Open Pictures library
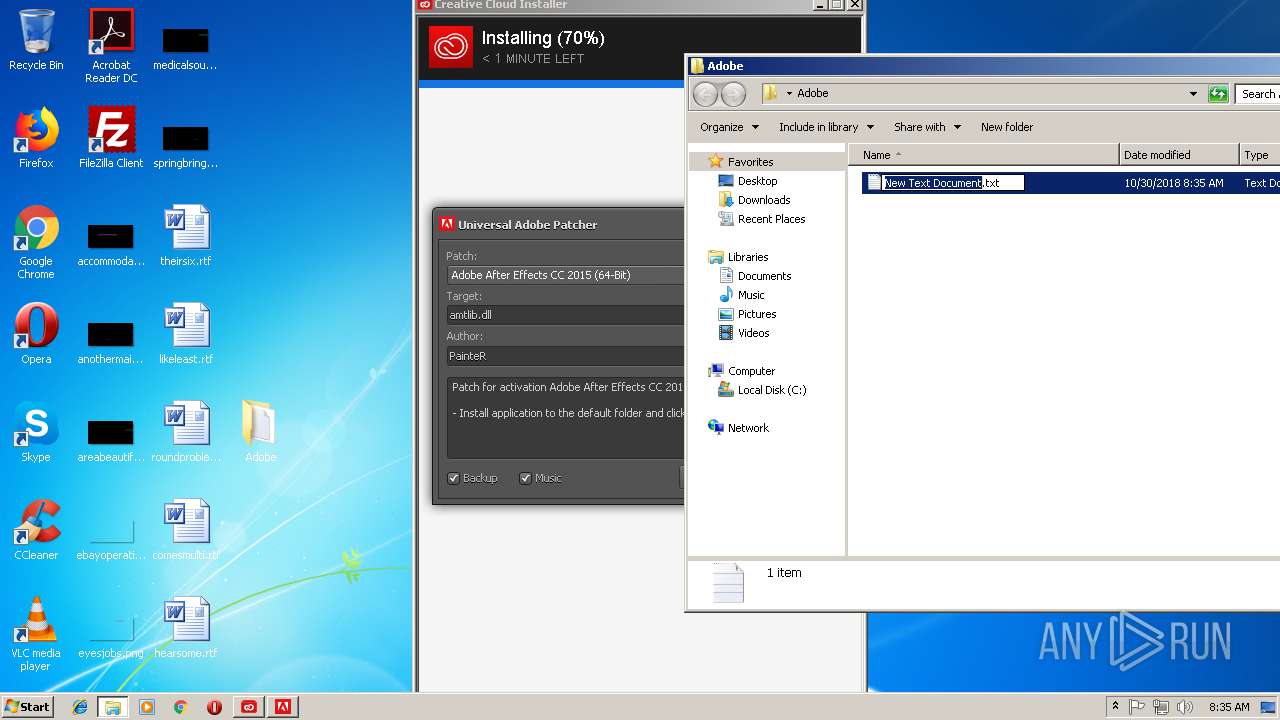The image size is (1280, 720). pyautogui.click(x=757, y=314)
